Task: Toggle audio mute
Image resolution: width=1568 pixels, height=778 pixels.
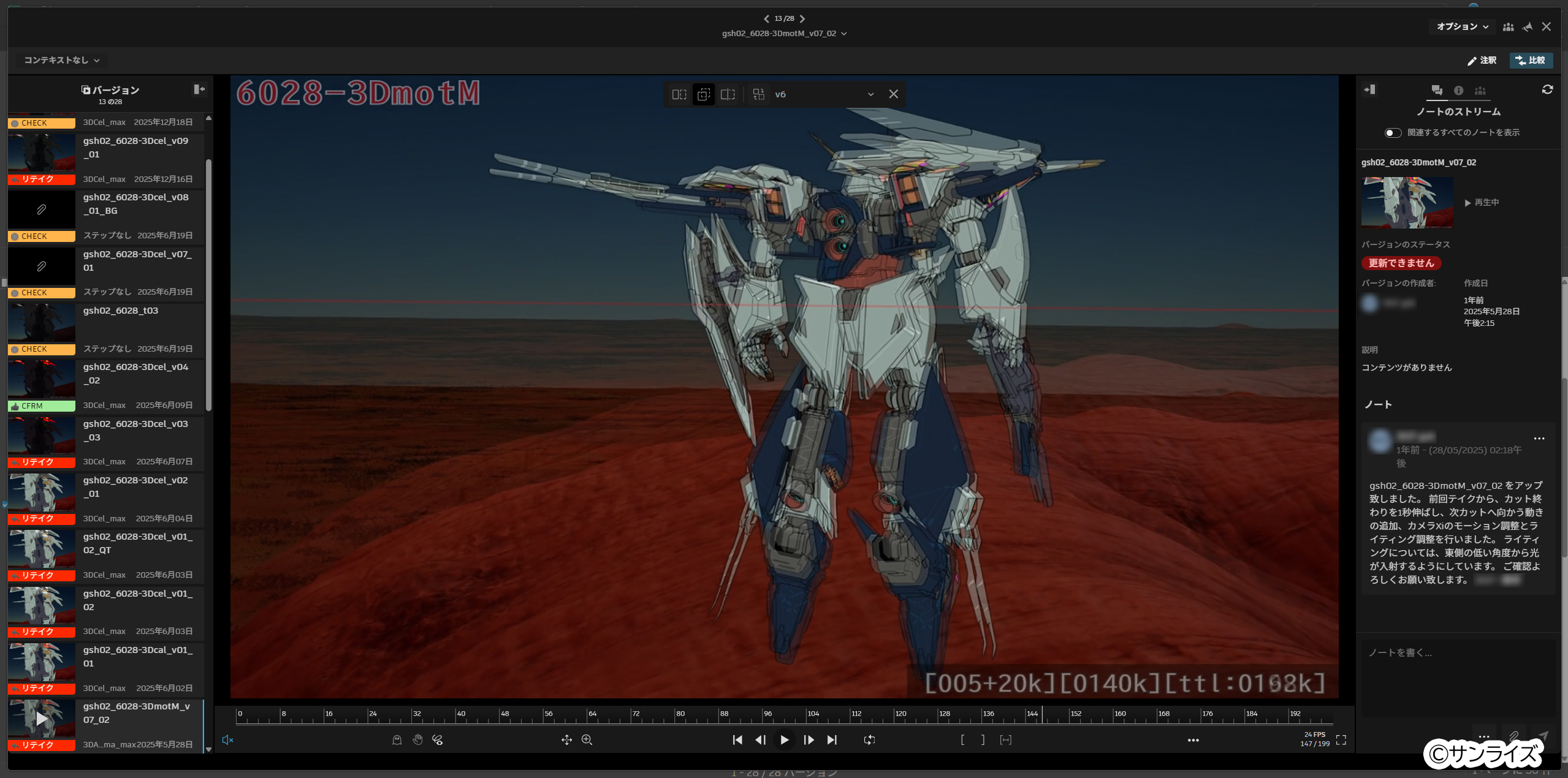Action: pyautogui.click(x=227, y=740)
